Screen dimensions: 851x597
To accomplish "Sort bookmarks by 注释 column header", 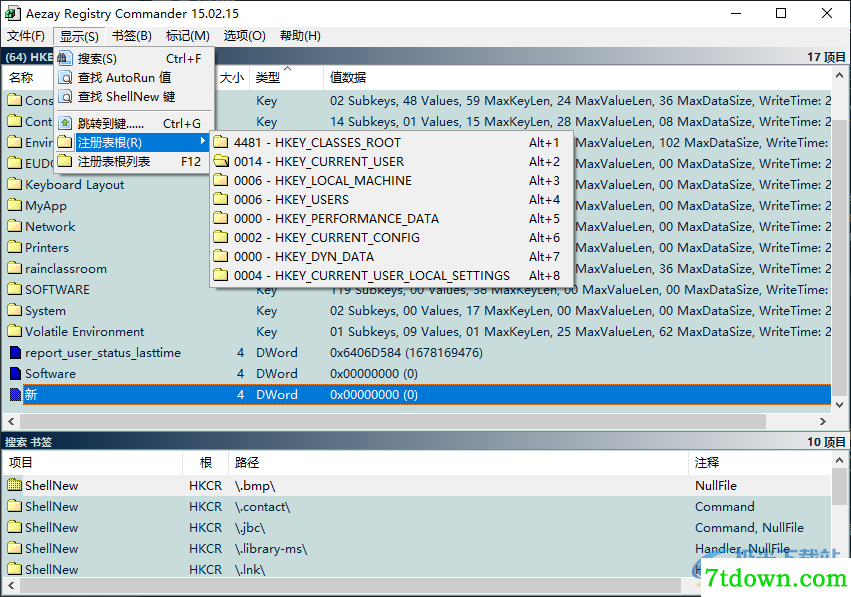I will 760,462.
